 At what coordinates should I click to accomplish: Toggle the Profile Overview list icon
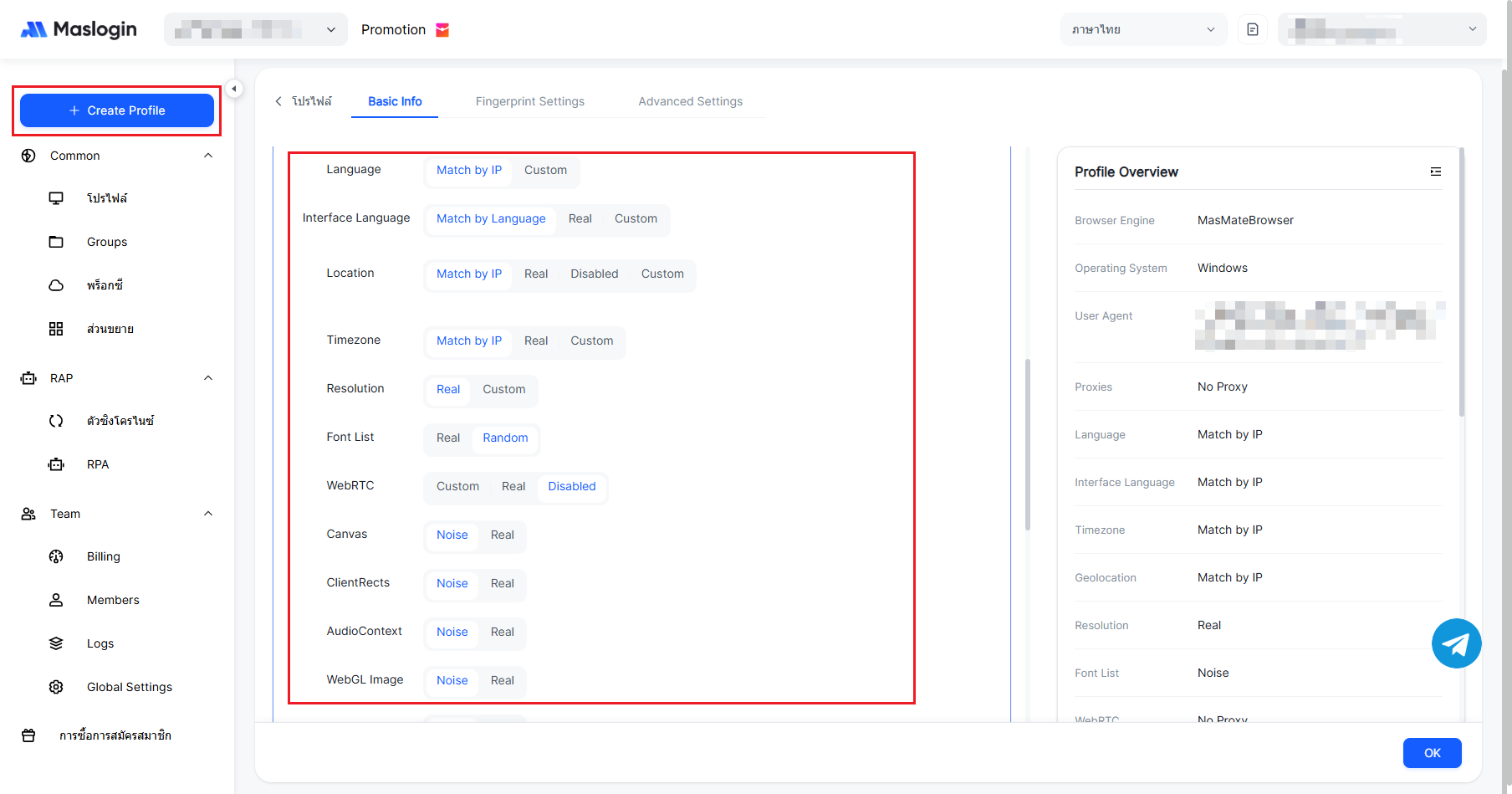point(1435,172)
